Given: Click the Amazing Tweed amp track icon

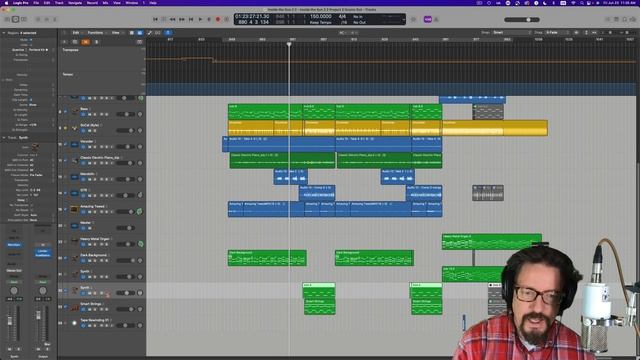Looking at the screenshot, I should (74, 209).
